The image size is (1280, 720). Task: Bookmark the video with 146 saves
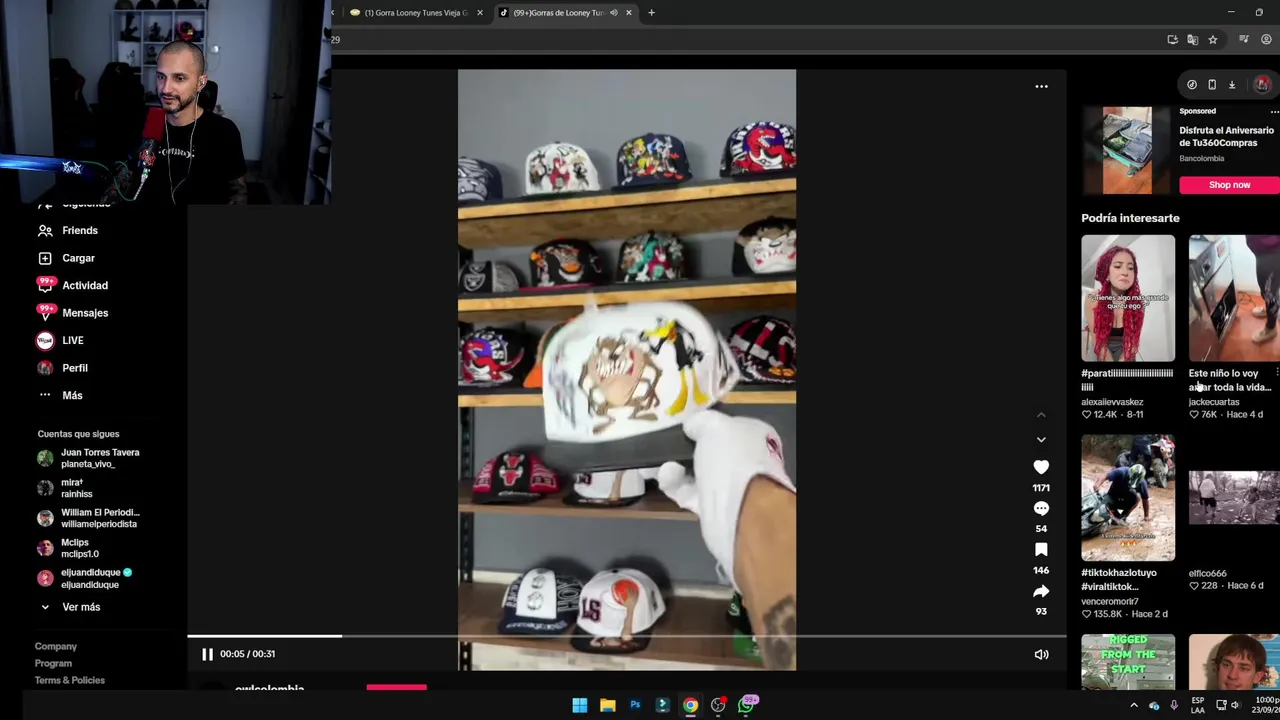click(x=1041, y=549)
